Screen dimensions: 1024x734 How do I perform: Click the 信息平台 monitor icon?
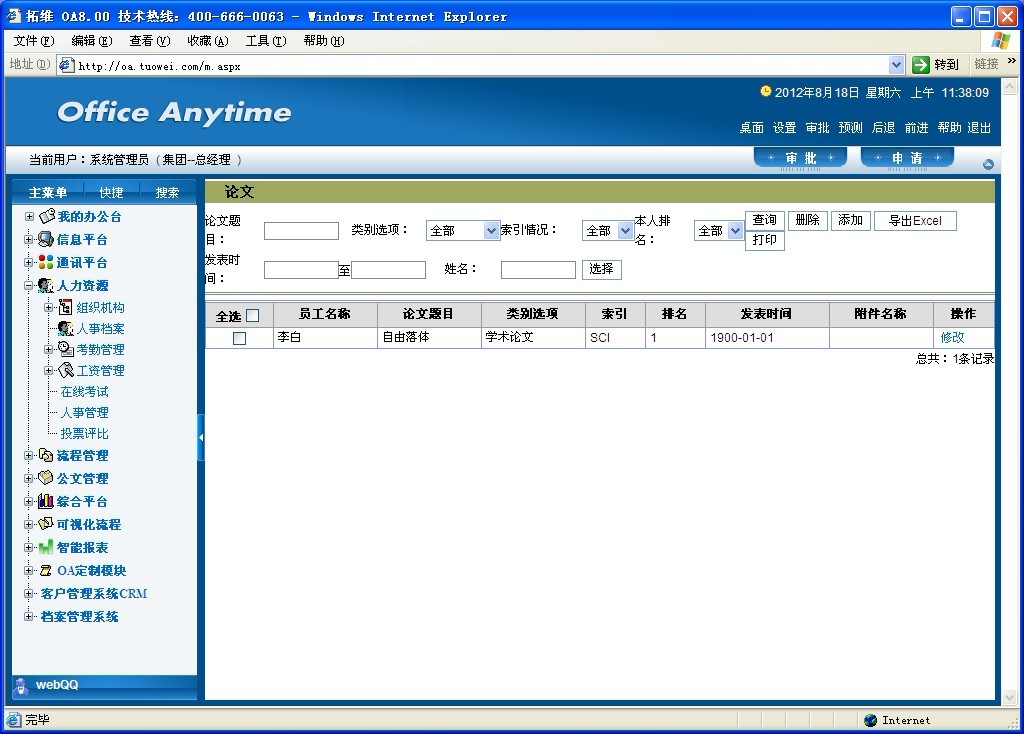pyautogui.click(x=46, y=239)
